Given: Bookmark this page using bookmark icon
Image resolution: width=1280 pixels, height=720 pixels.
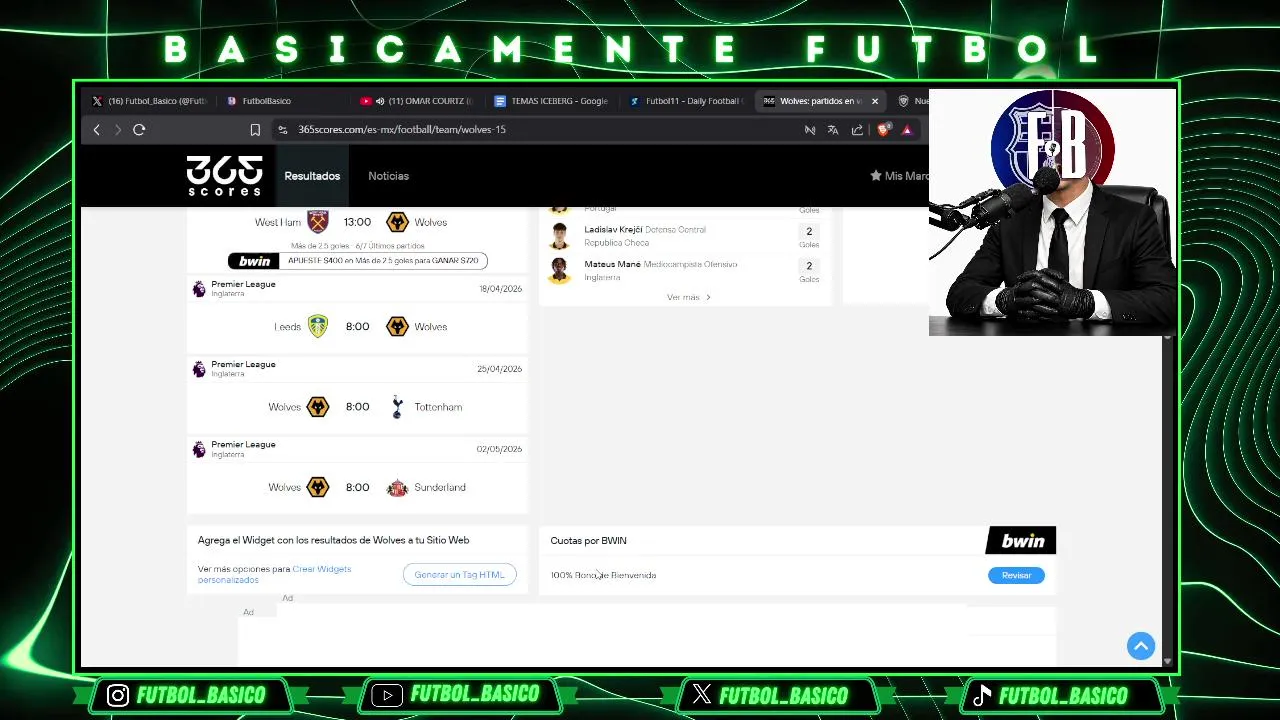Looking at the screenshot, I should point(255,129).
